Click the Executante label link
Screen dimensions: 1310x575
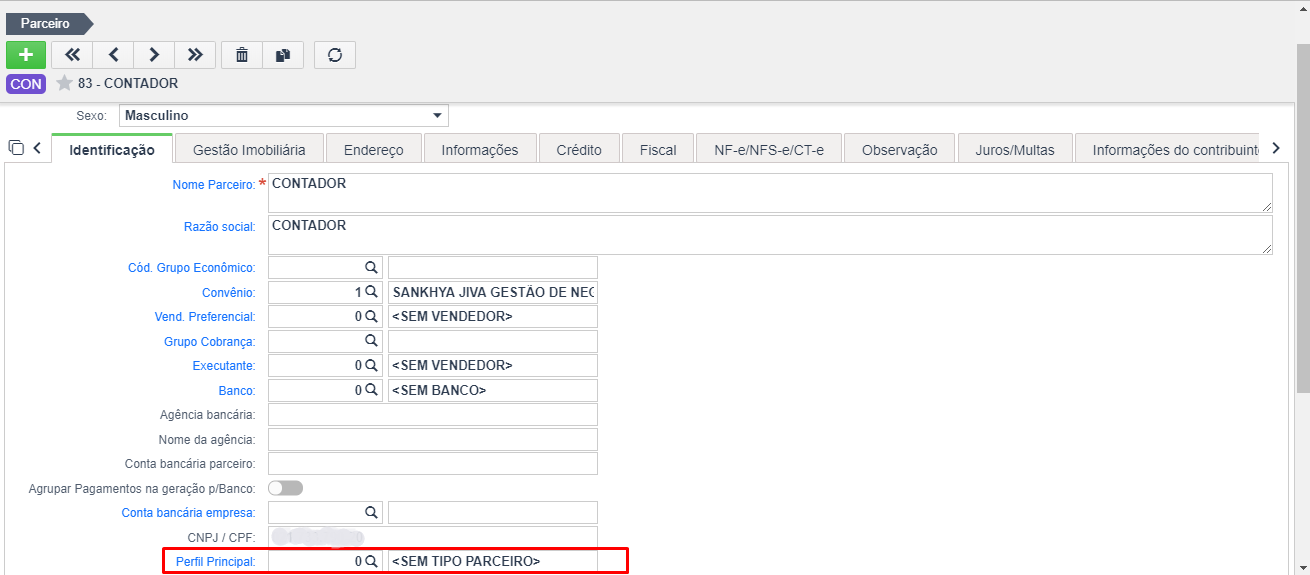click(224, 365)
